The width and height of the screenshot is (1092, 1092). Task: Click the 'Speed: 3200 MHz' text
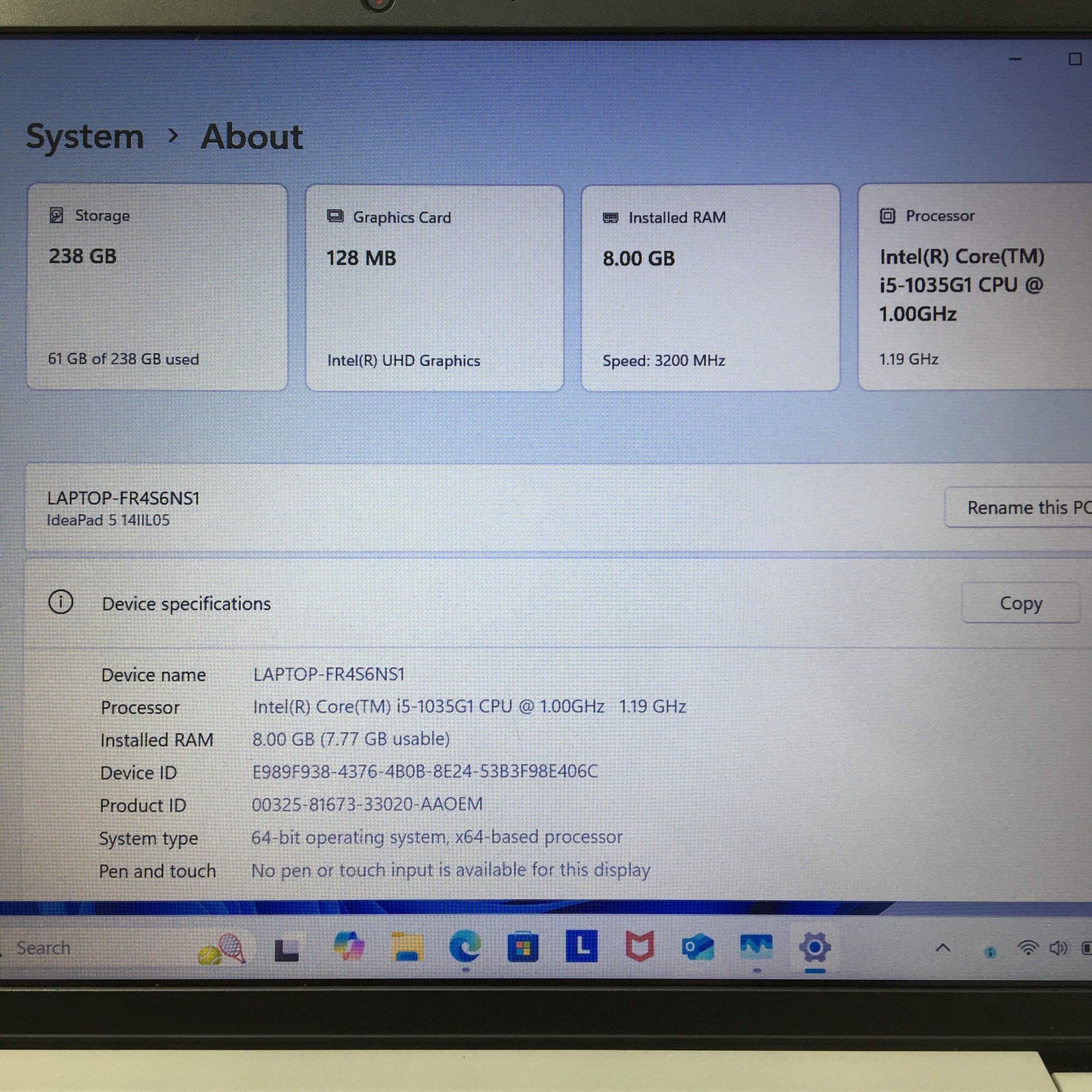click(663, 360)
